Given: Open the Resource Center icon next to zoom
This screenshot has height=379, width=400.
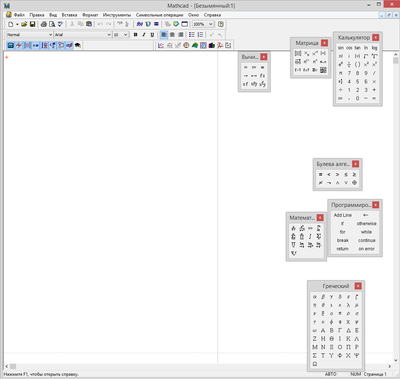Looking at the screenshot, I should click(221, 24).
